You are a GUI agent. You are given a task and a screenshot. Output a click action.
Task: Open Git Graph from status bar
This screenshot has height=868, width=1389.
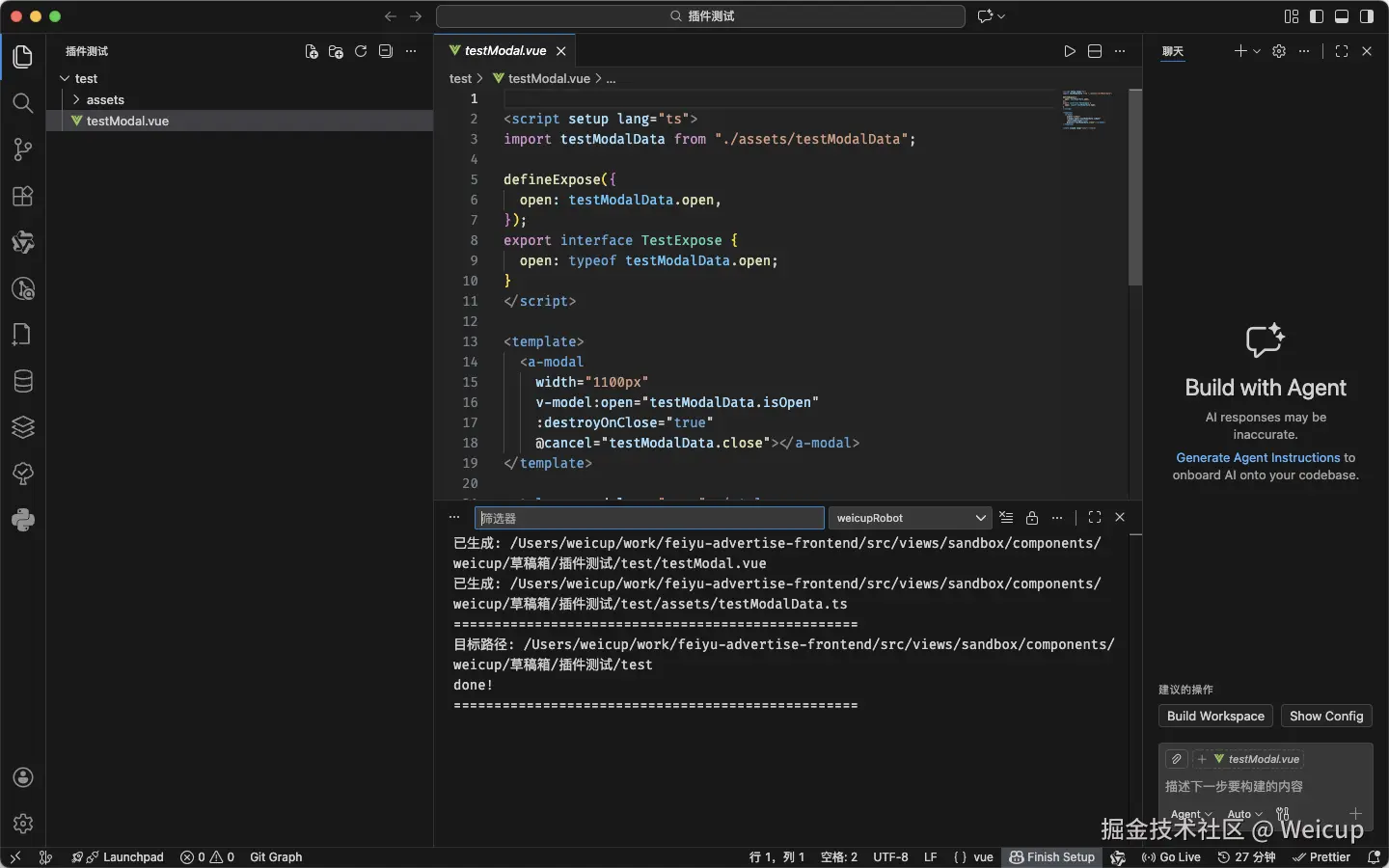click(276, 857)
